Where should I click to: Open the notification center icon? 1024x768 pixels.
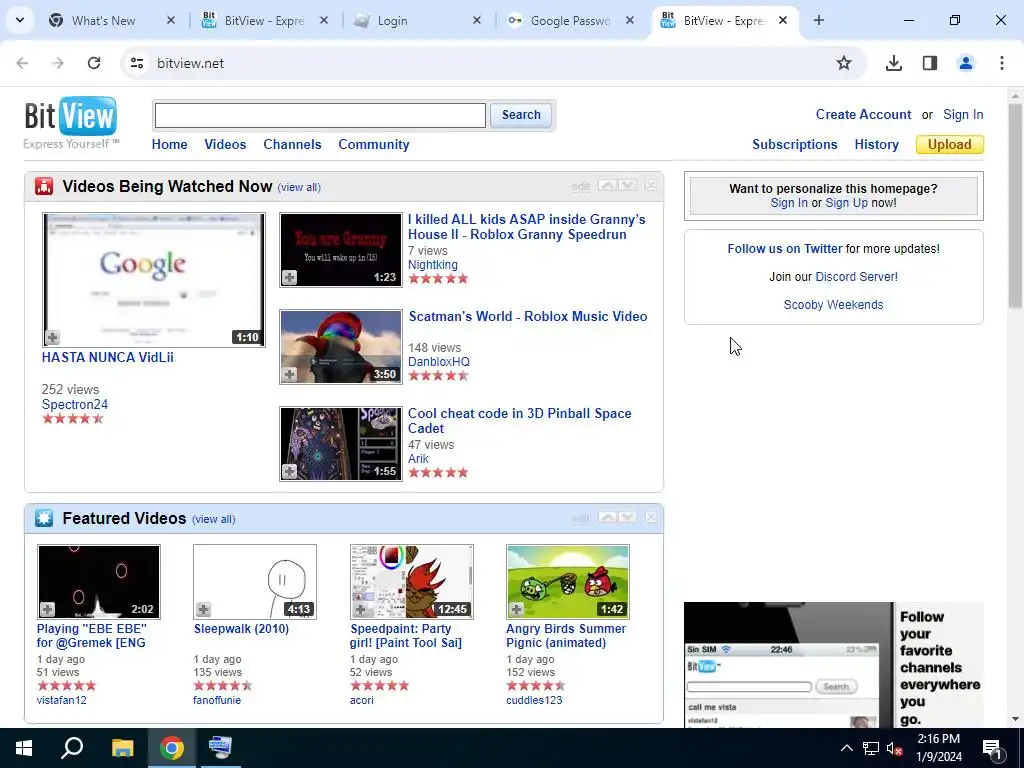point(991,748)
